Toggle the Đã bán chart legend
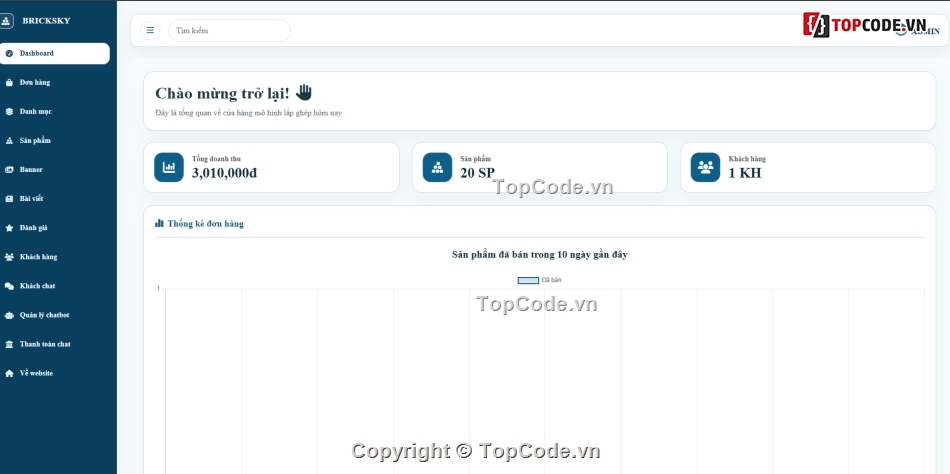Viewport: 950px width, 474px height. coord(539,280)
